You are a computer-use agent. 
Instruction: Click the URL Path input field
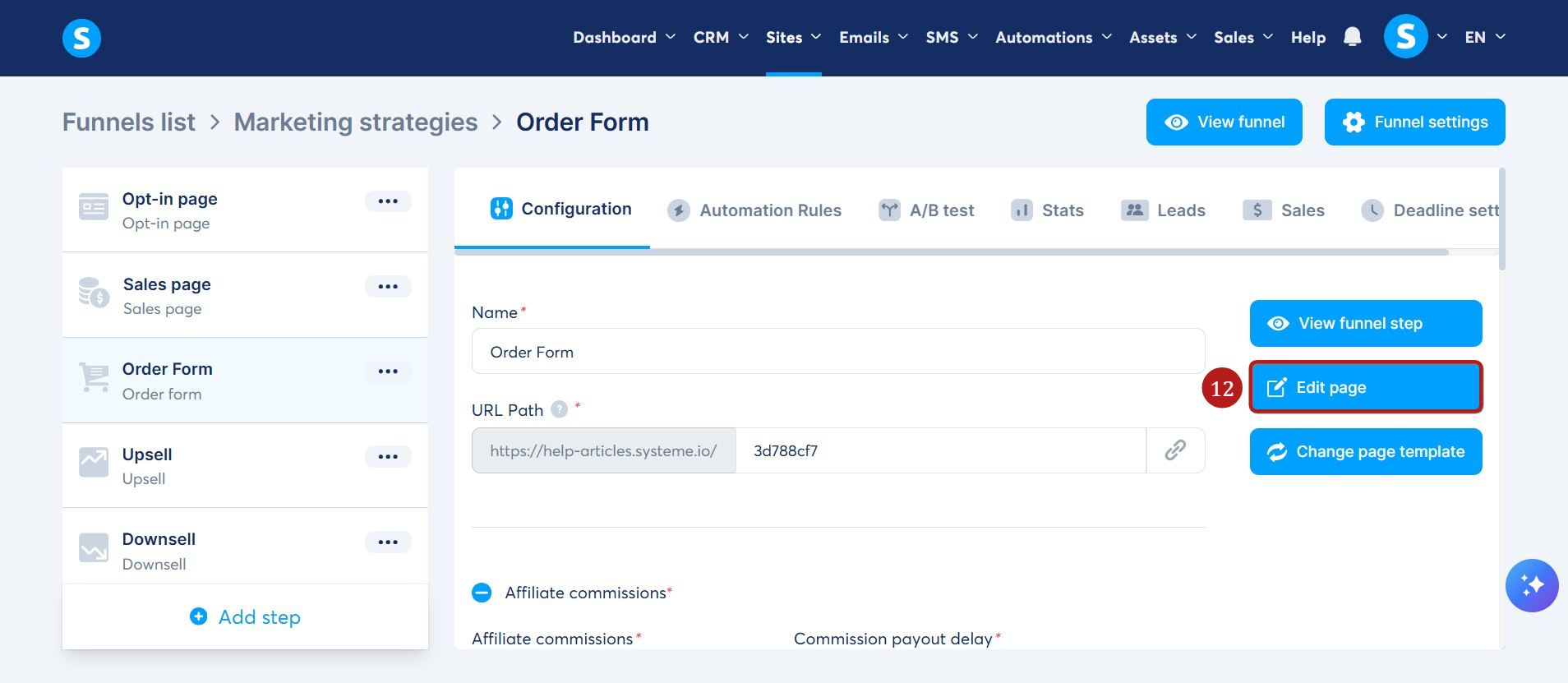941,450
